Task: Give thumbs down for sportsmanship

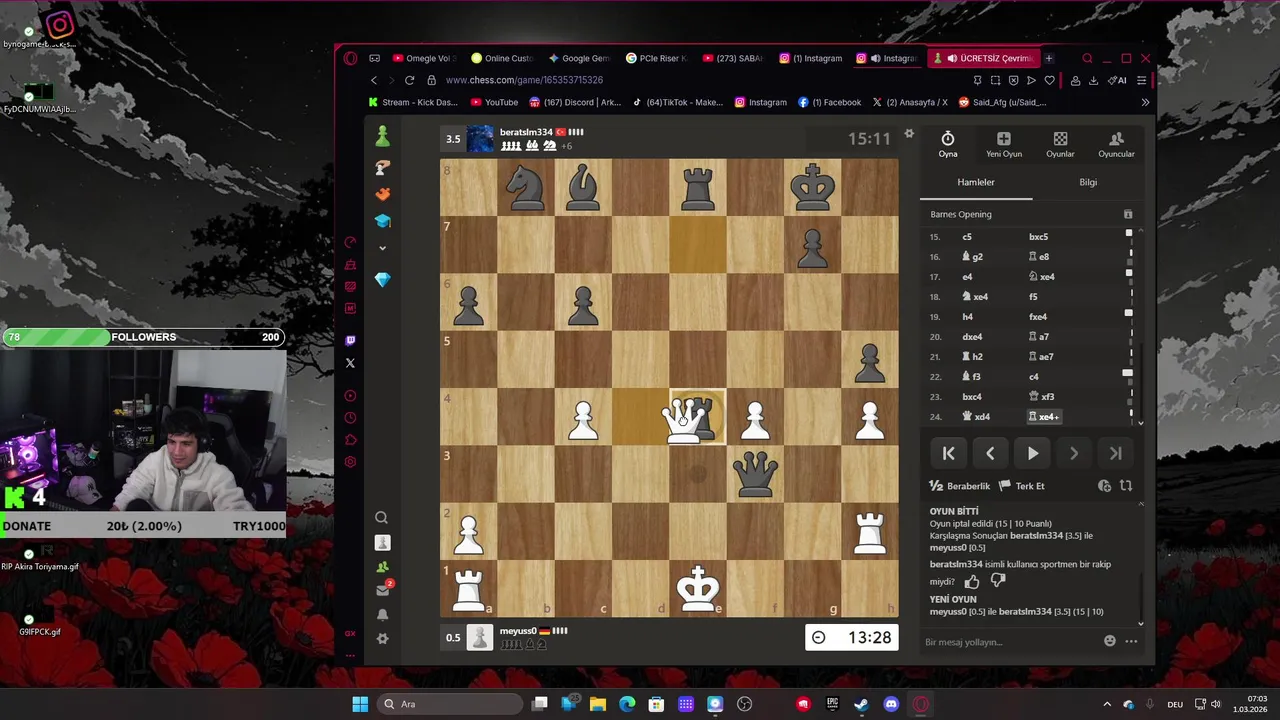Action: [x=998, y=581]
